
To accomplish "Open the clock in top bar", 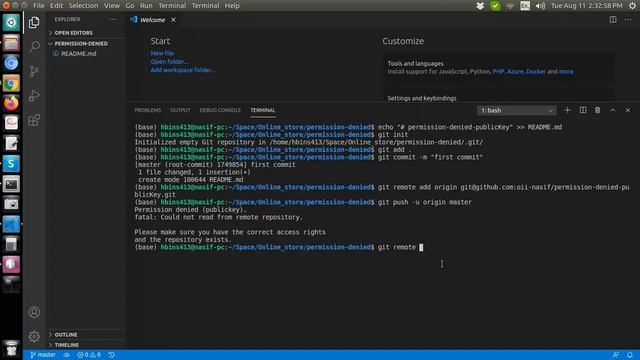I will pyautogui.click(x=587, y=6).
